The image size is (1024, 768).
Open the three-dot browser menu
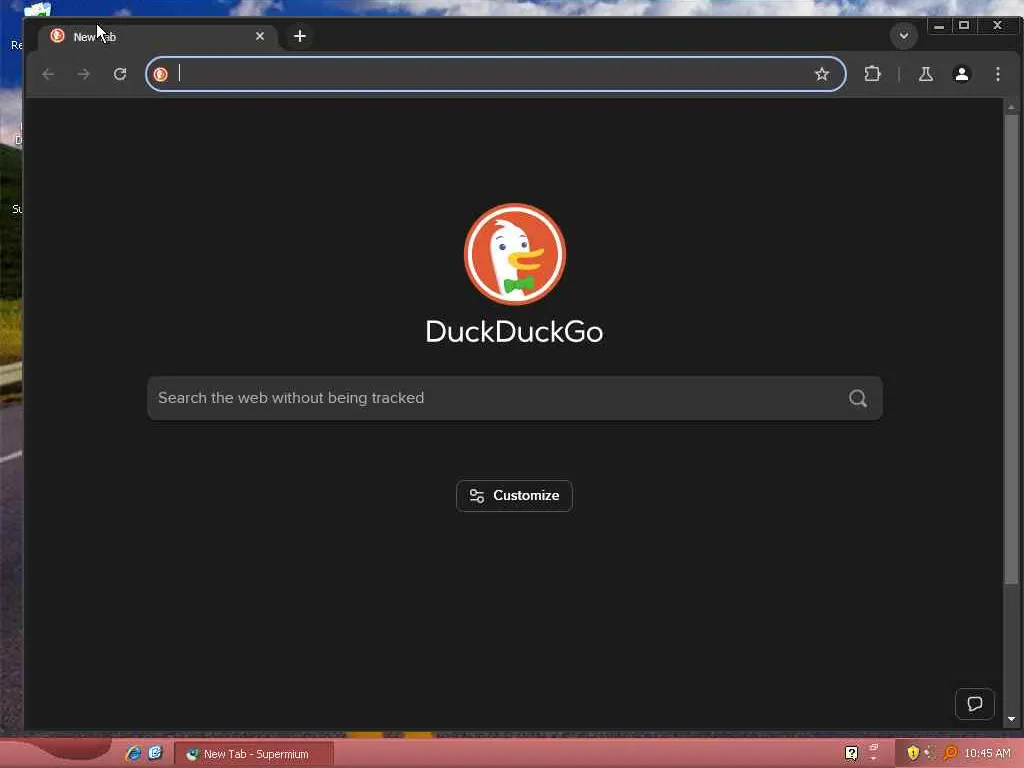pos(997,74)
